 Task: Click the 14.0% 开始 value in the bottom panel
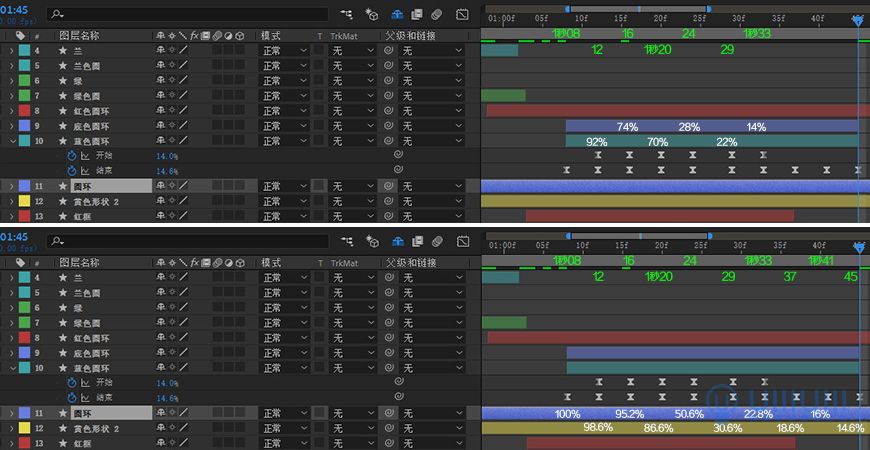(x=166, y=383)
